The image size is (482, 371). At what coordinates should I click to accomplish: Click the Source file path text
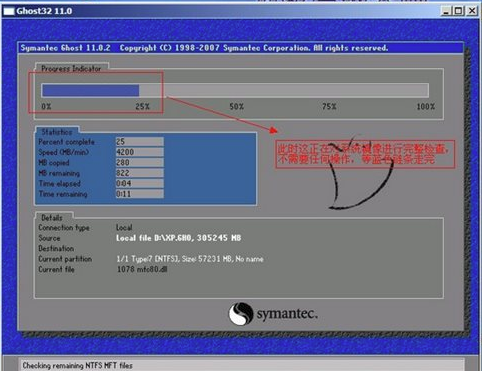[x=178, y=238]
